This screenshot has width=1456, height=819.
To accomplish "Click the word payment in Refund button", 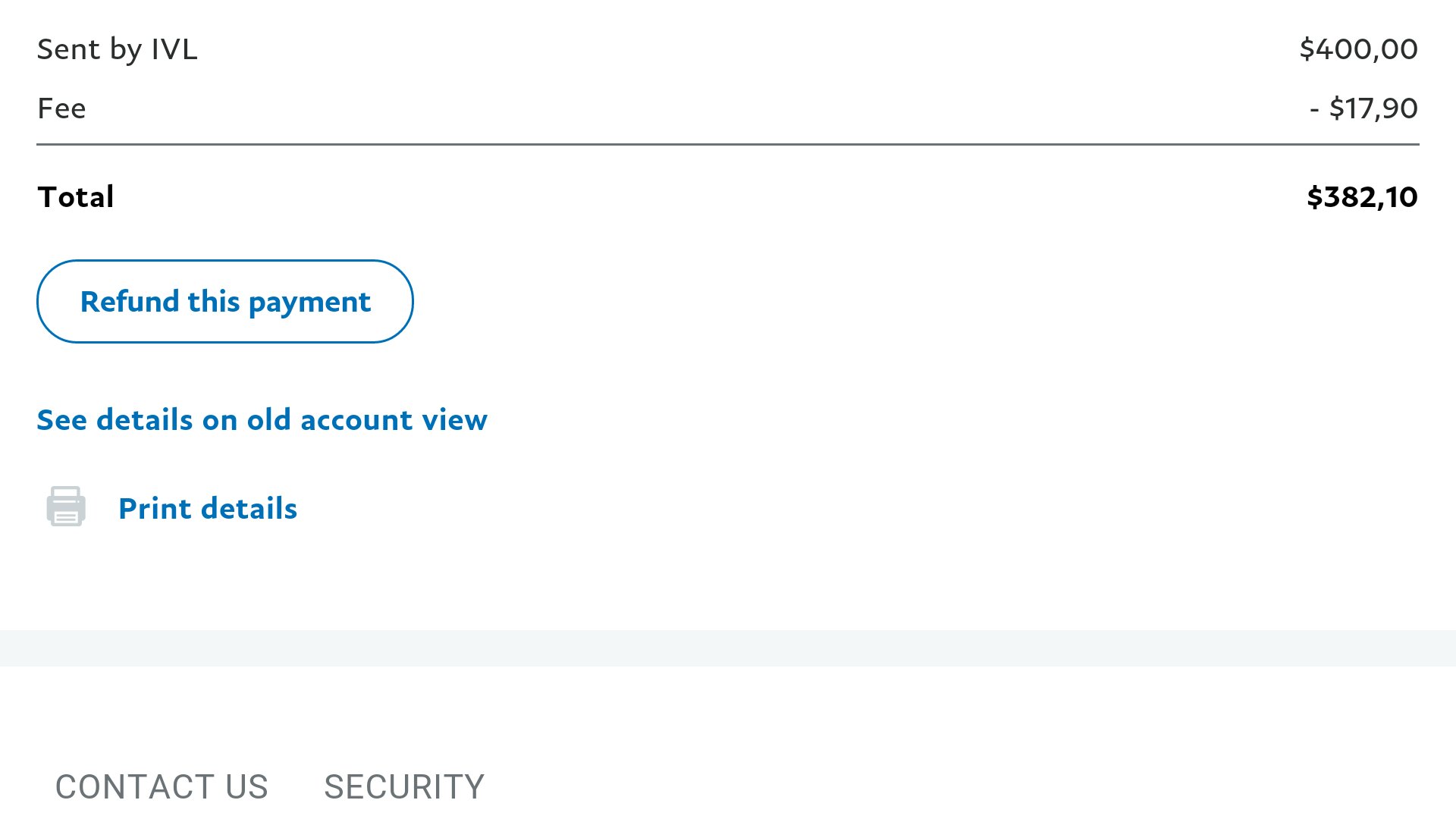I will [309, 303].
